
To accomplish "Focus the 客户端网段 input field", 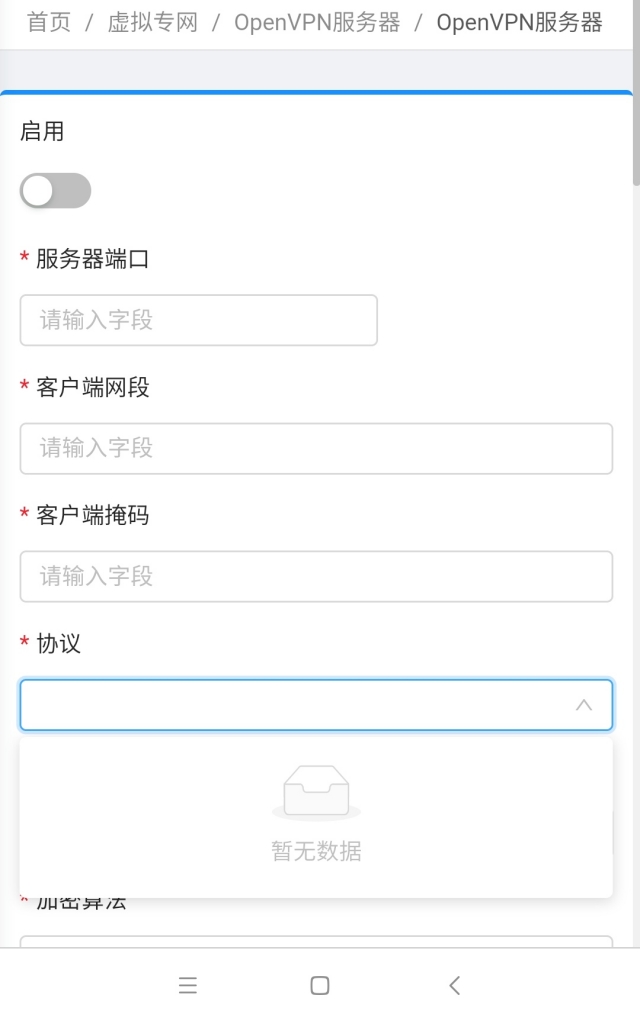I will 316,448.
